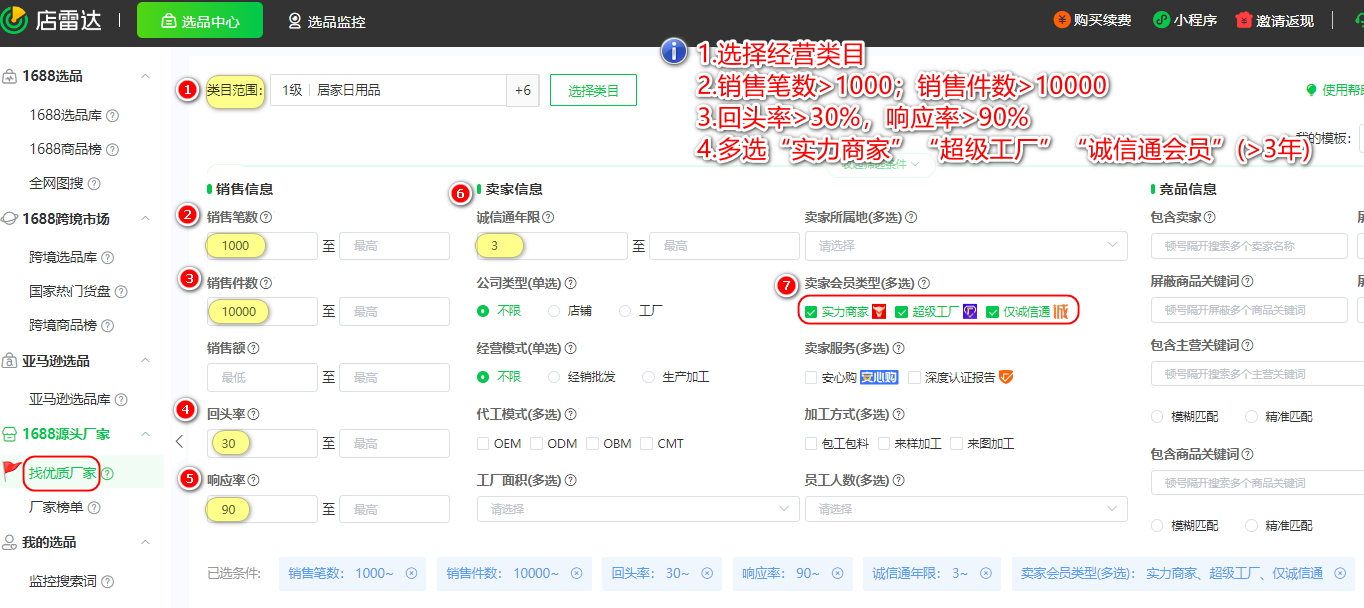The width and height of the screenshot is (1364, 608).
Task: Click the 选择类目 button
Action: pos(593,90)
